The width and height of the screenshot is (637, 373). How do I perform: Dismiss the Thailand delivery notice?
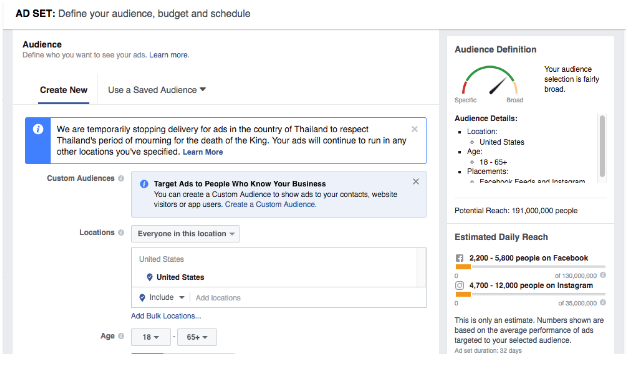click(414, 129)
